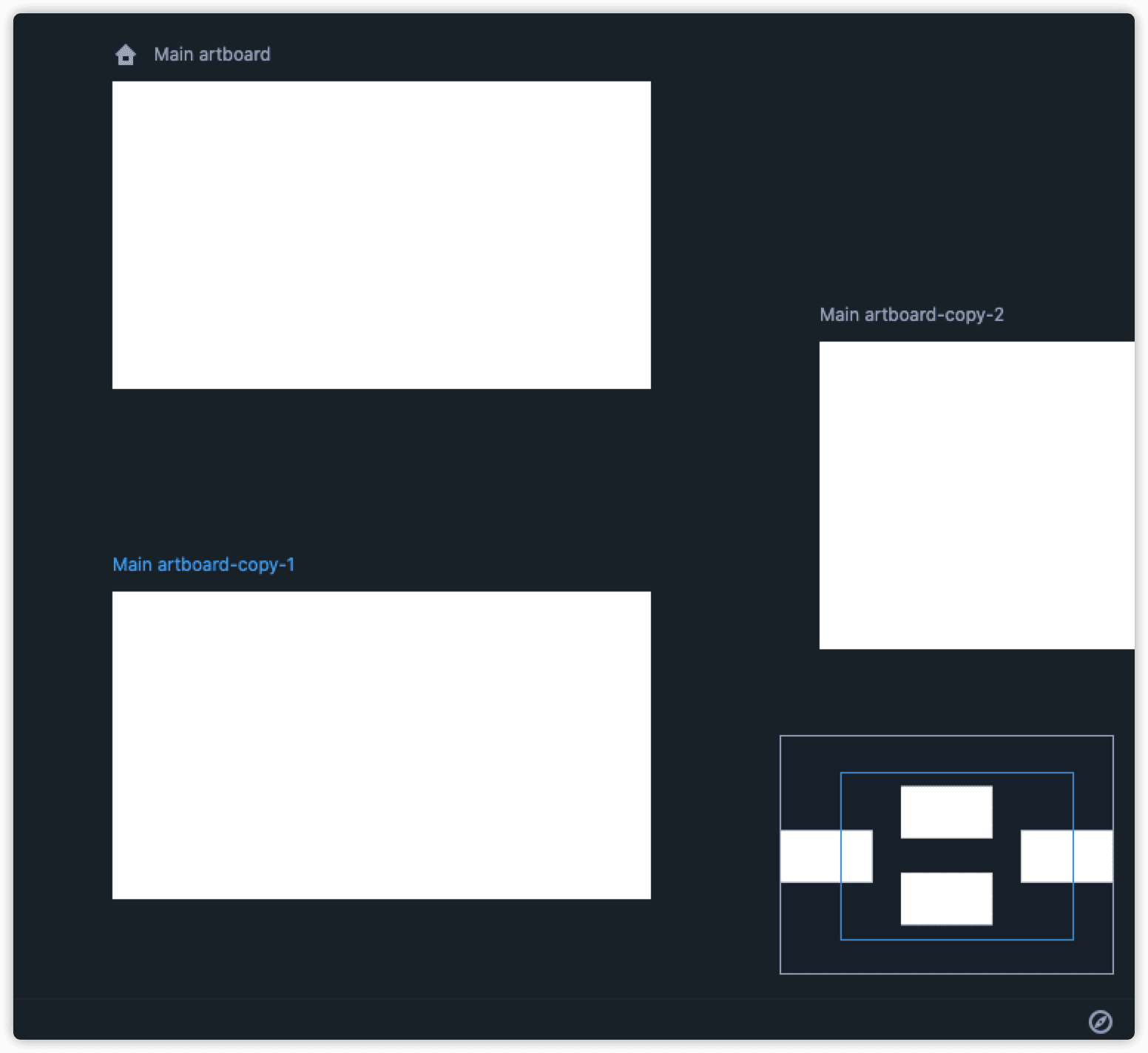Select the Main artboard-copy-1 label
Screen dimensions: 1148x1053
coord(203,565)
